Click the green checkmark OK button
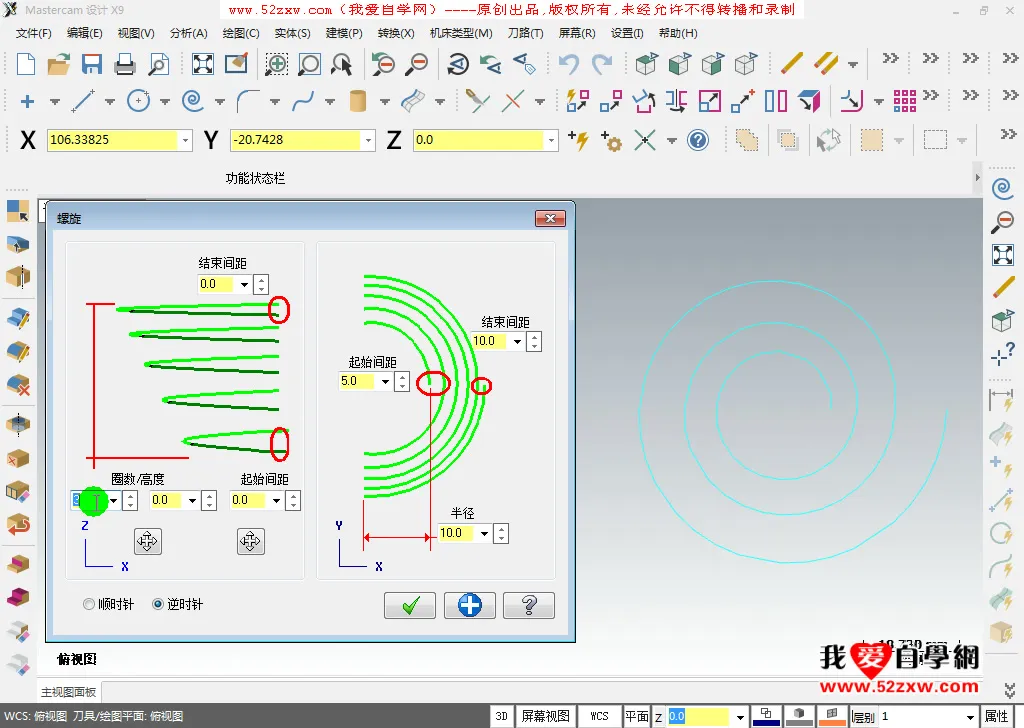Screen dimensions: 1024x728 pos(409,605)
